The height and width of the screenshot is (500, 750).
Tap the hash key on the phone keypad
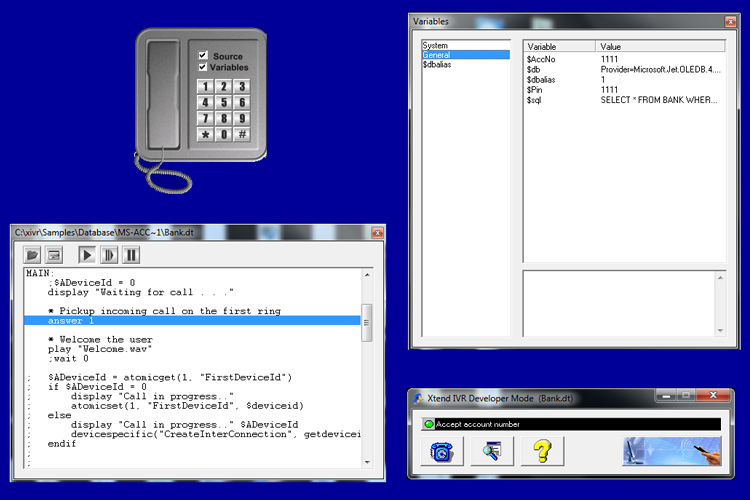tap(242, 134)
